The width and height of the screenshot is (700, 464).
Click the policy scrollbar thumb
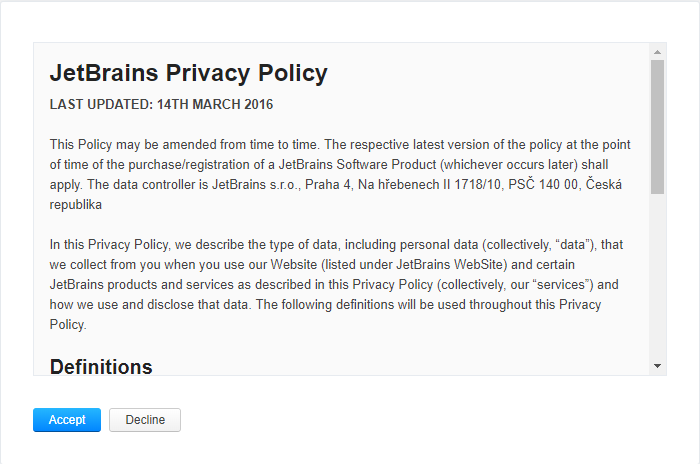tap(657, 125)
